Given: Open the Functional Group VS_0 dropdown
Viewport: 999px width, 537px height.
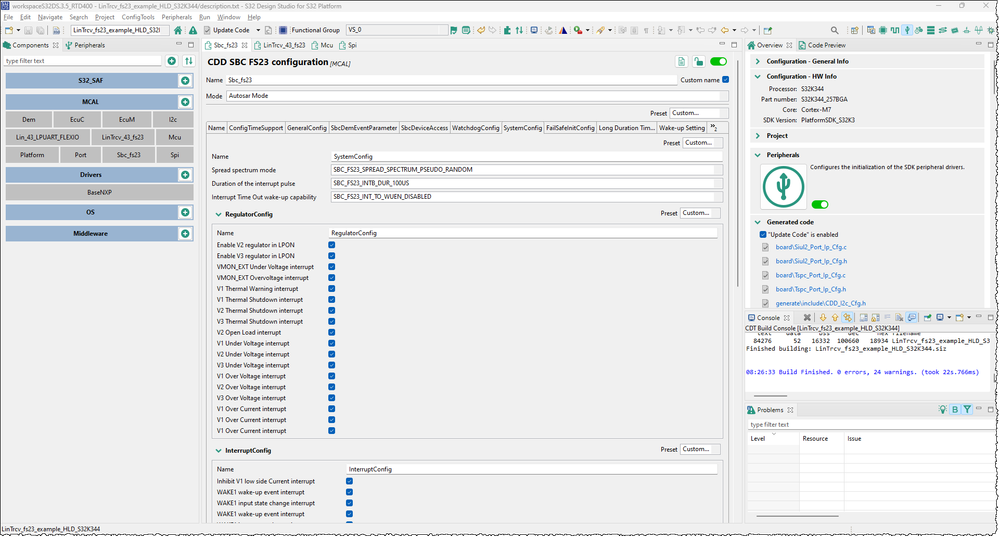Looking at the screenshot, I should [x=397, y=30].
